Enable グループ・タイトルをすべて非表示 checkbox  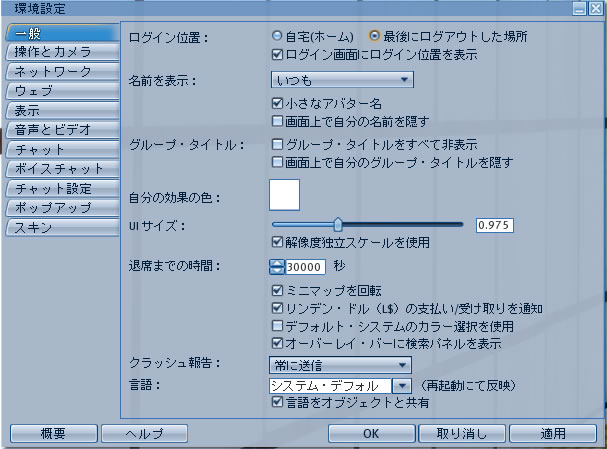point(277,144)
